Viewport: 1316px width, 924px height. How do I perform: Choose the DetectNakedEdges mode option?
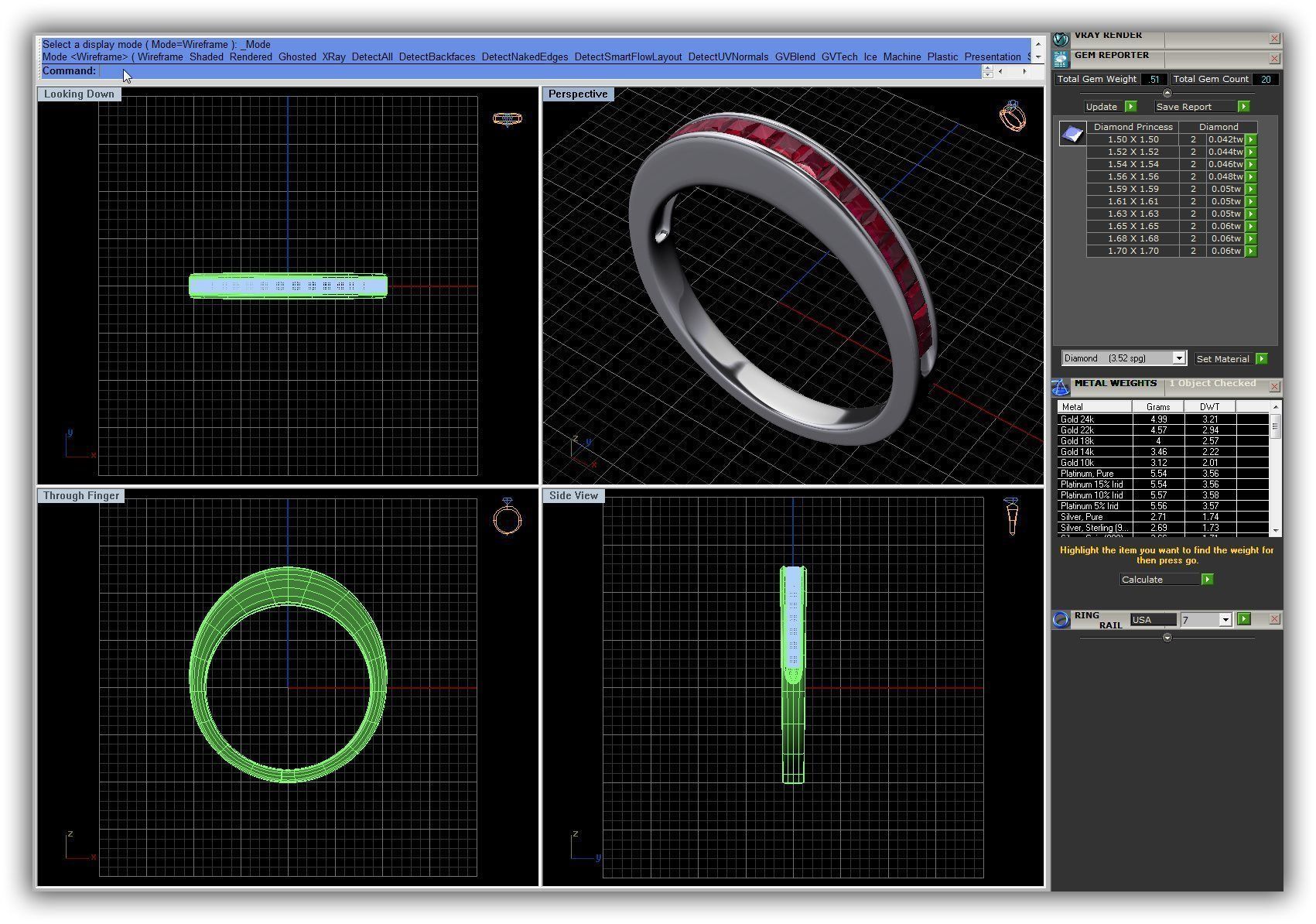tap(525, 57)
